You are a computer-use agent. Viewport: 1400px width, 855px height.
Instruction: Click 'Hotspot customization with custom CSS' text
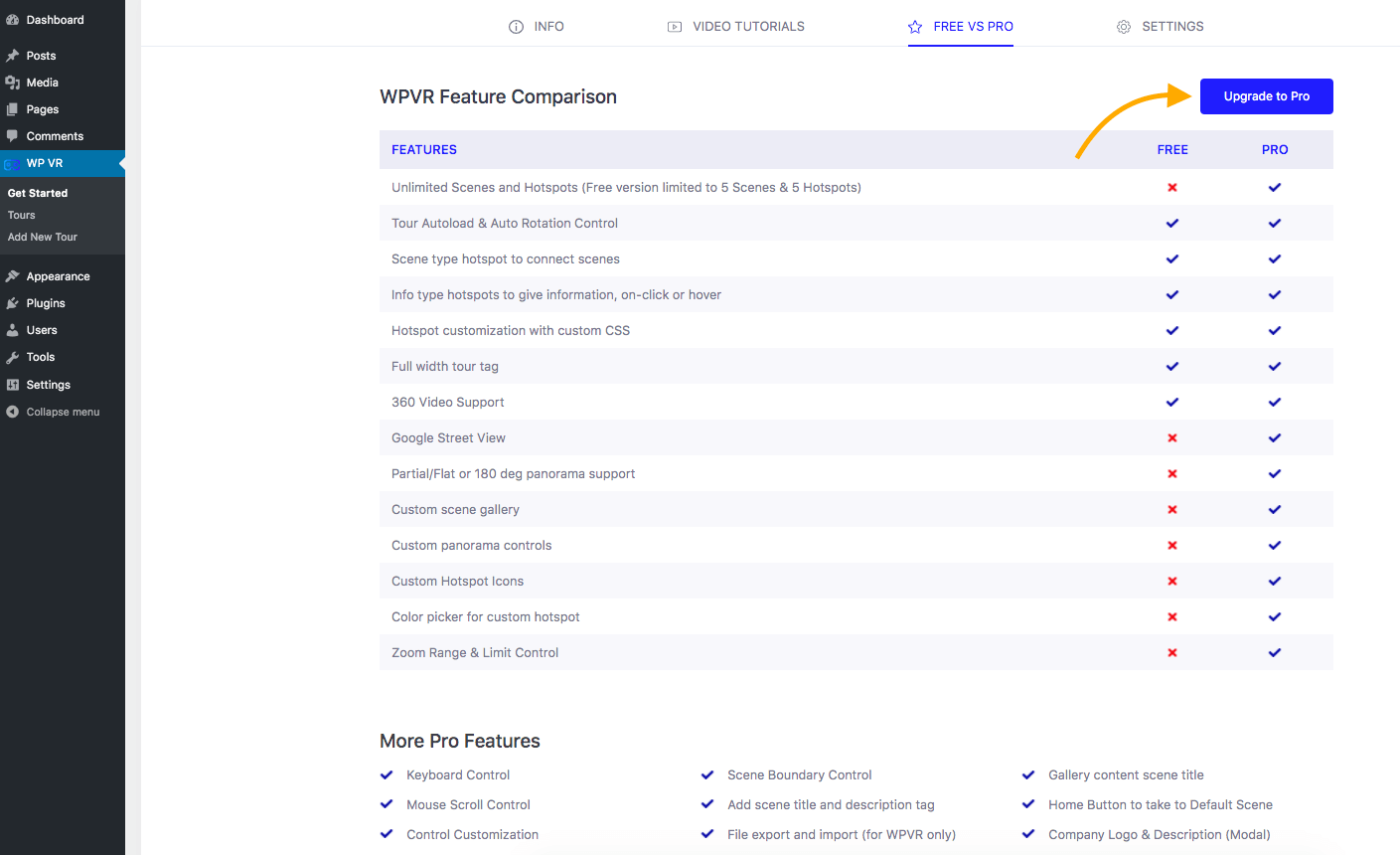click(511, 330)
